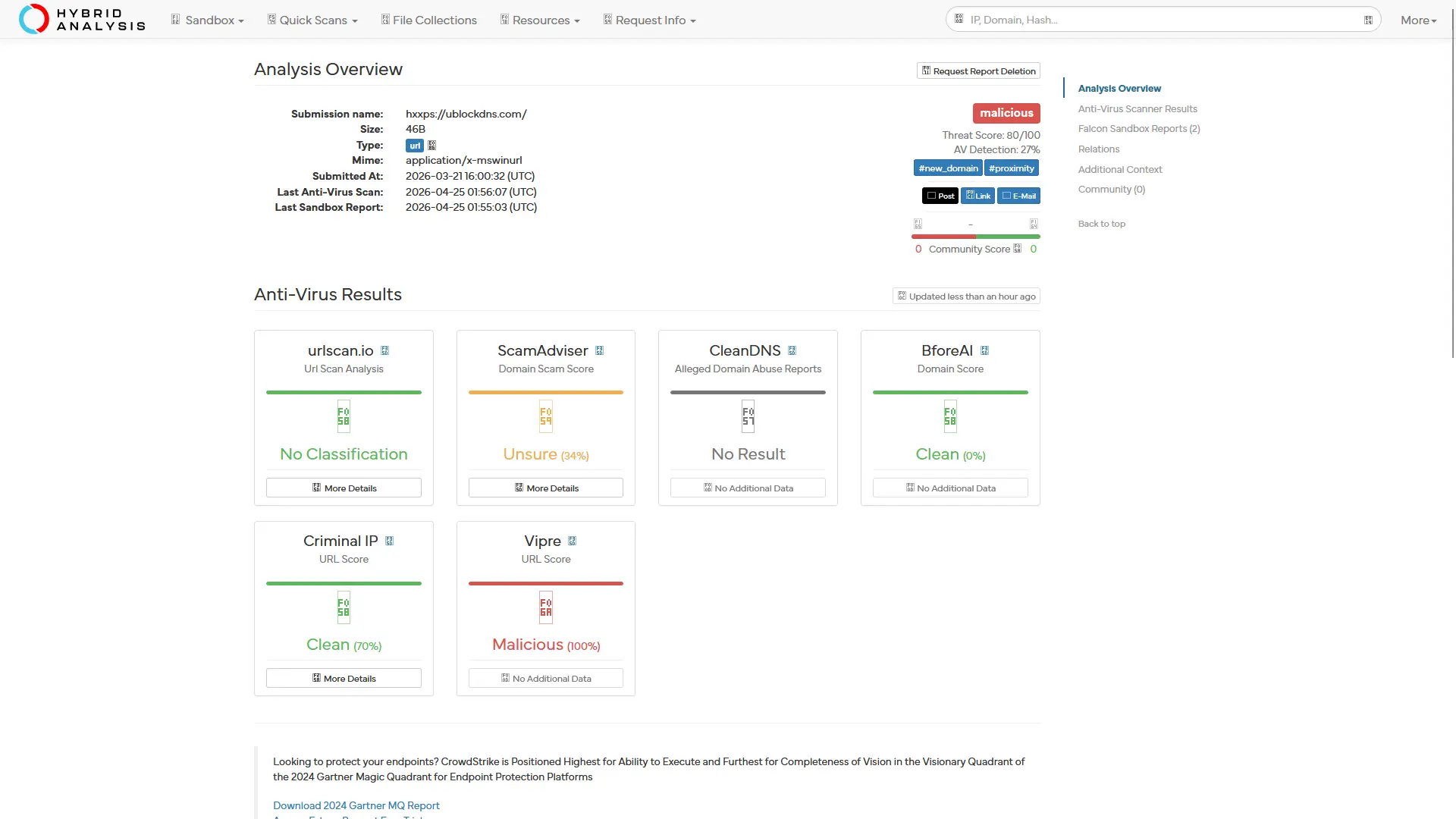This screenshot has height=819, width=1456.
Task: Open More Details for urlscan.io
Action: 344,488
